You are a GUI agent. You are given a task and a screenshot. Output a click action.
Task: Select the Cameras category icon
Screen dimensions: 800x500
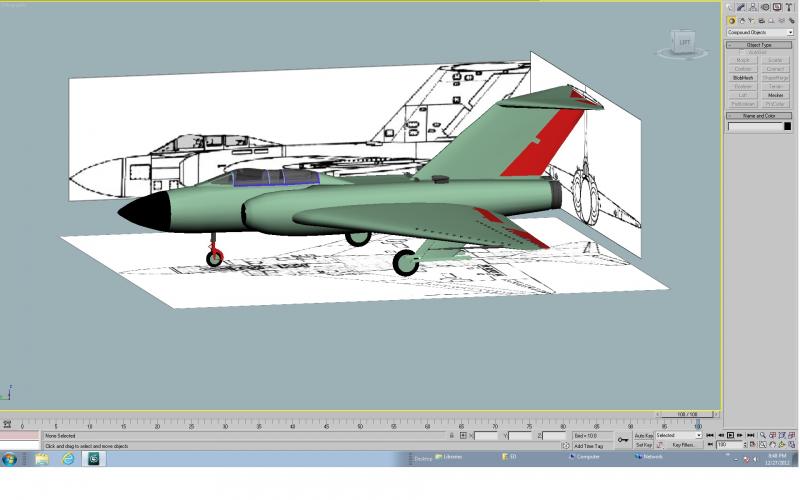click(x=761, y=21)
